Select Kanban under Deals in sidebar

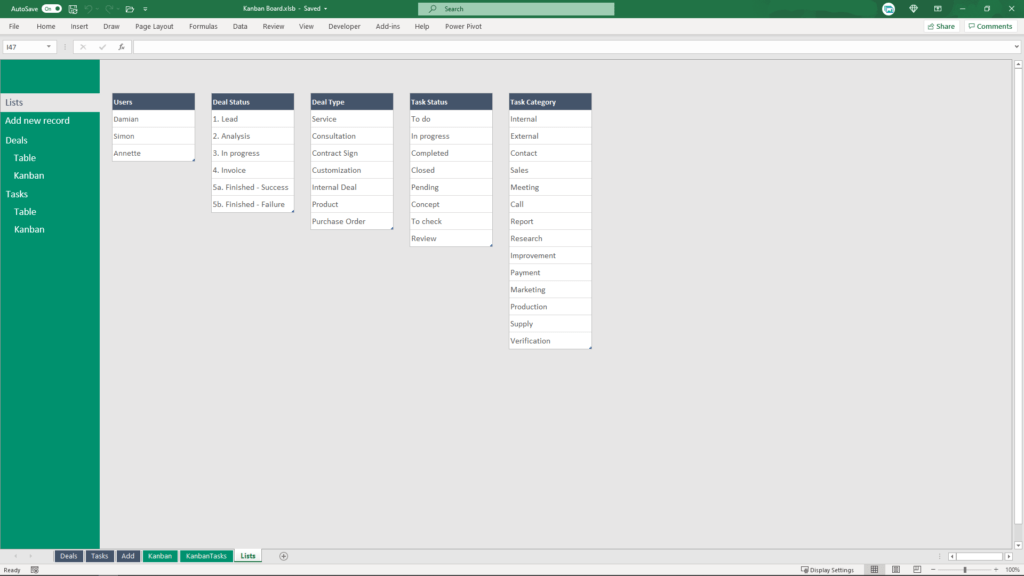tap(30, 175)
